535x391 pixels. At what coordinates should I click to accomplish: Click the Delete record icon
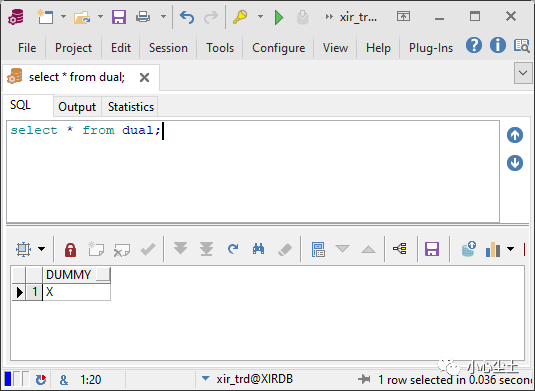click(x=122, y=250)
